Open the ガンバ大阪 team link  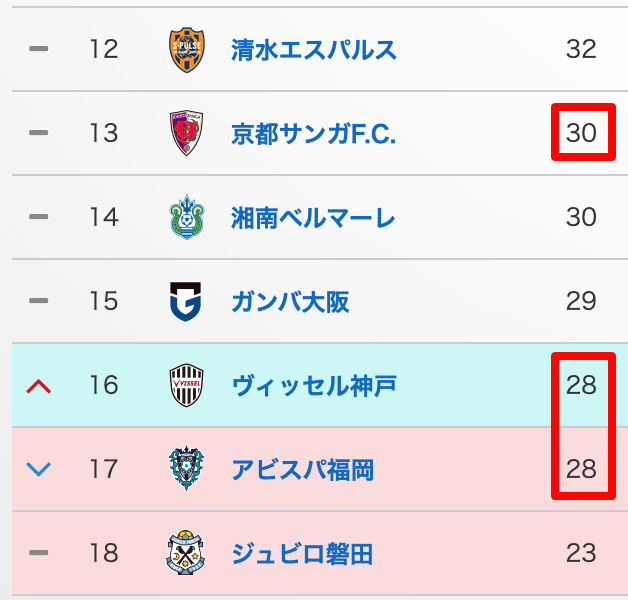tap(290, 301)
